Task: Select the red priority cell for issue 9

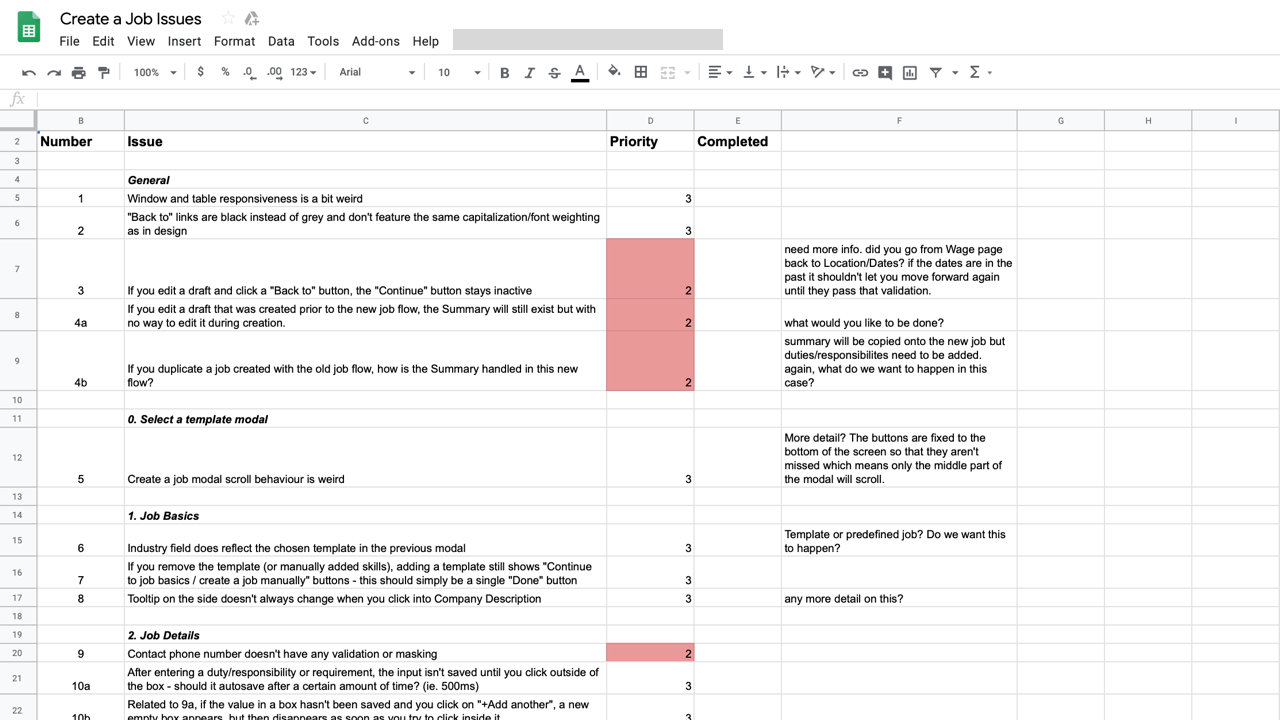Action: point(650,653)
